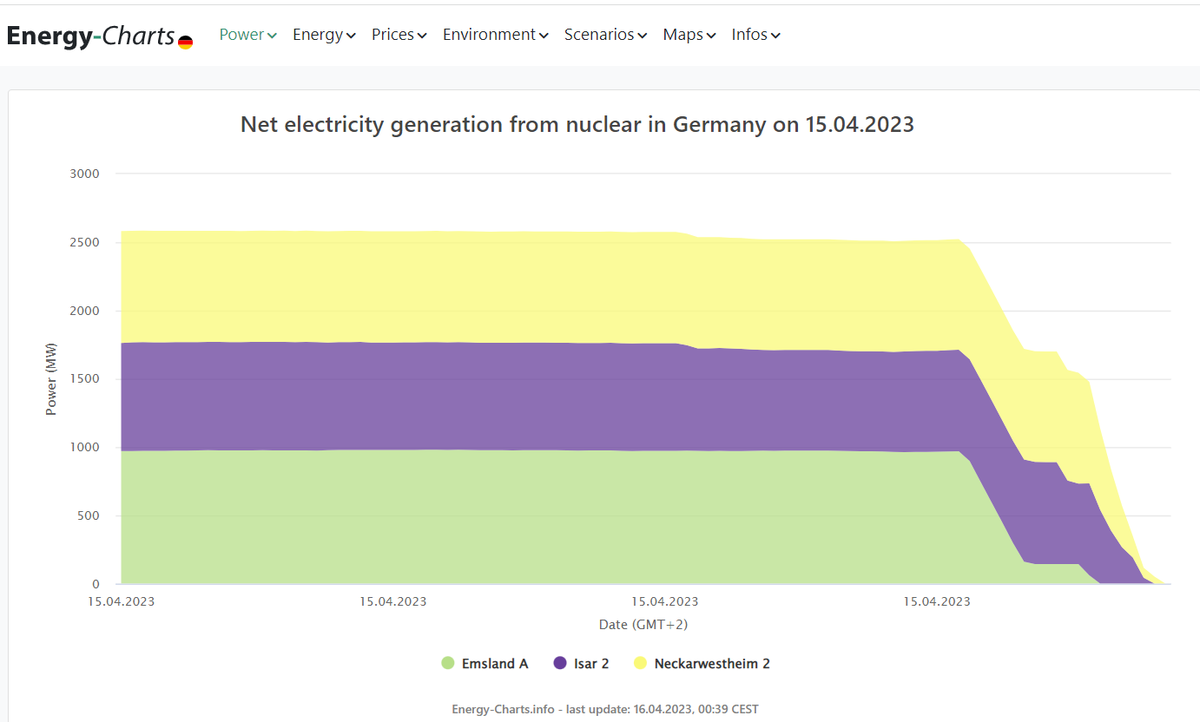
Task: Toggle Neckarwestheim 2 series via its yellow legend dot
Action: click(x=639, y=663)
